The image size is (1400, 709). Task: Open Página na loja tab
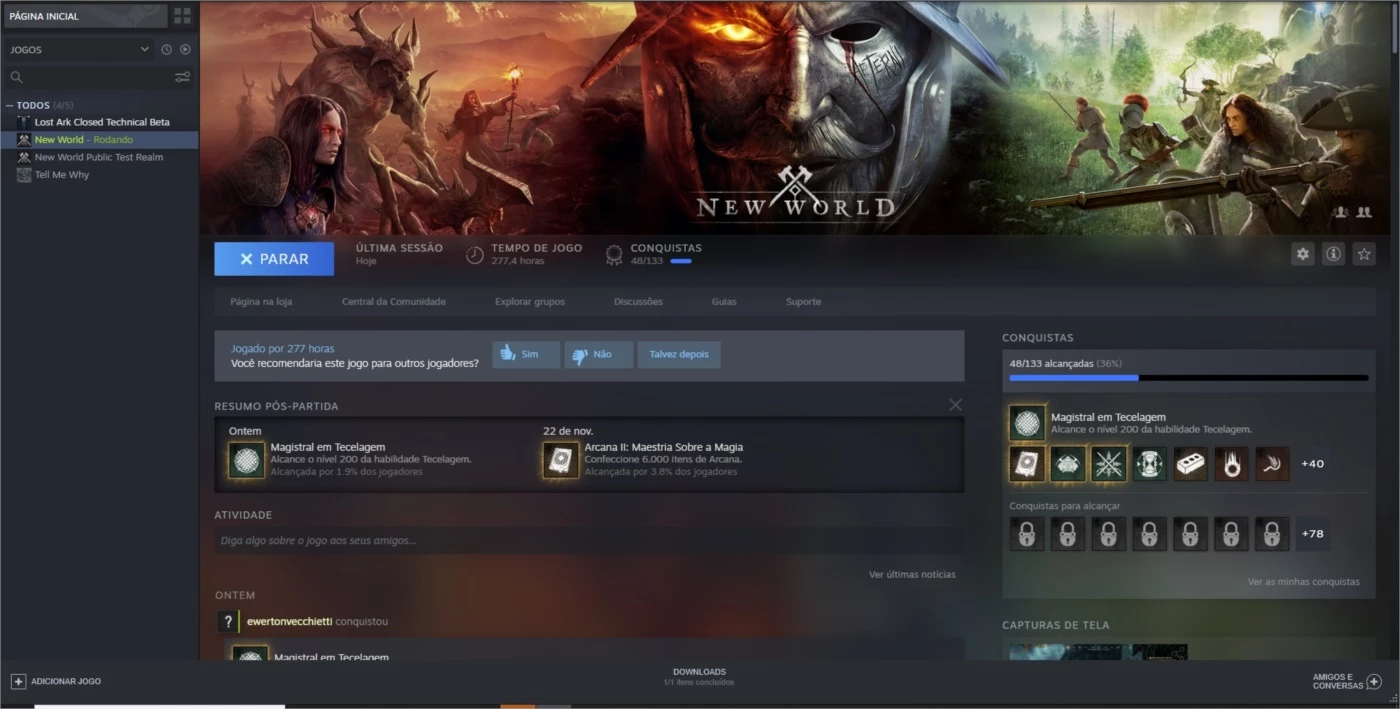tap(261, 301)
